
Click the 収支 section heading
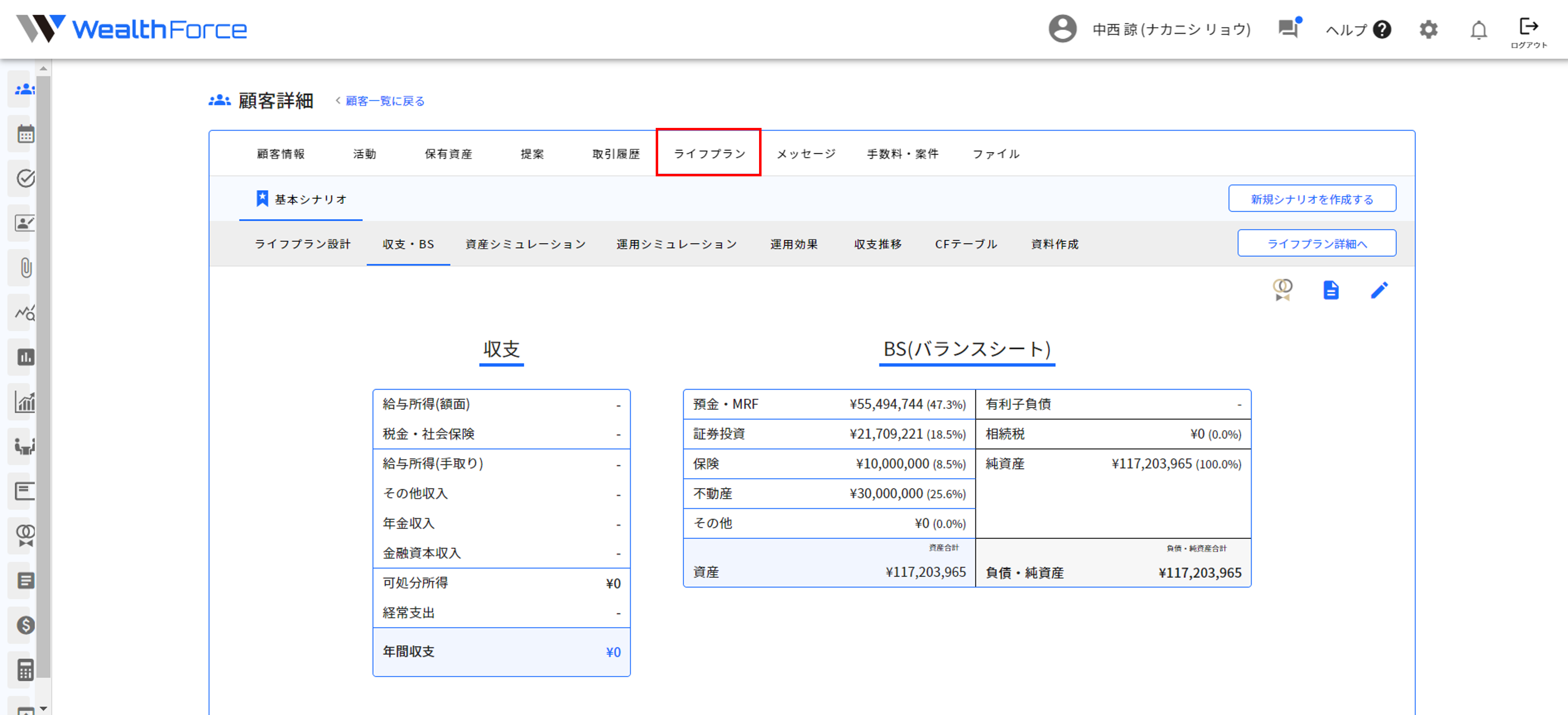pyautogui.click(x=501, y=349)
